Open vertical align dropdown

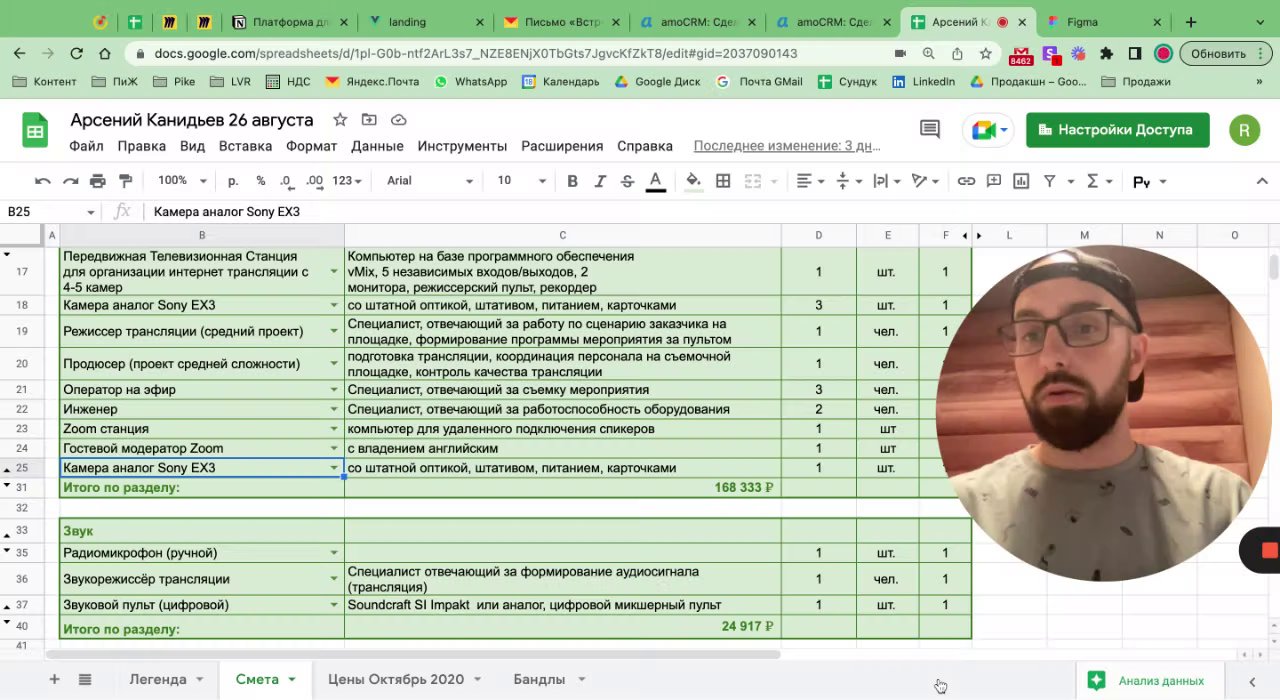(848, 181)
